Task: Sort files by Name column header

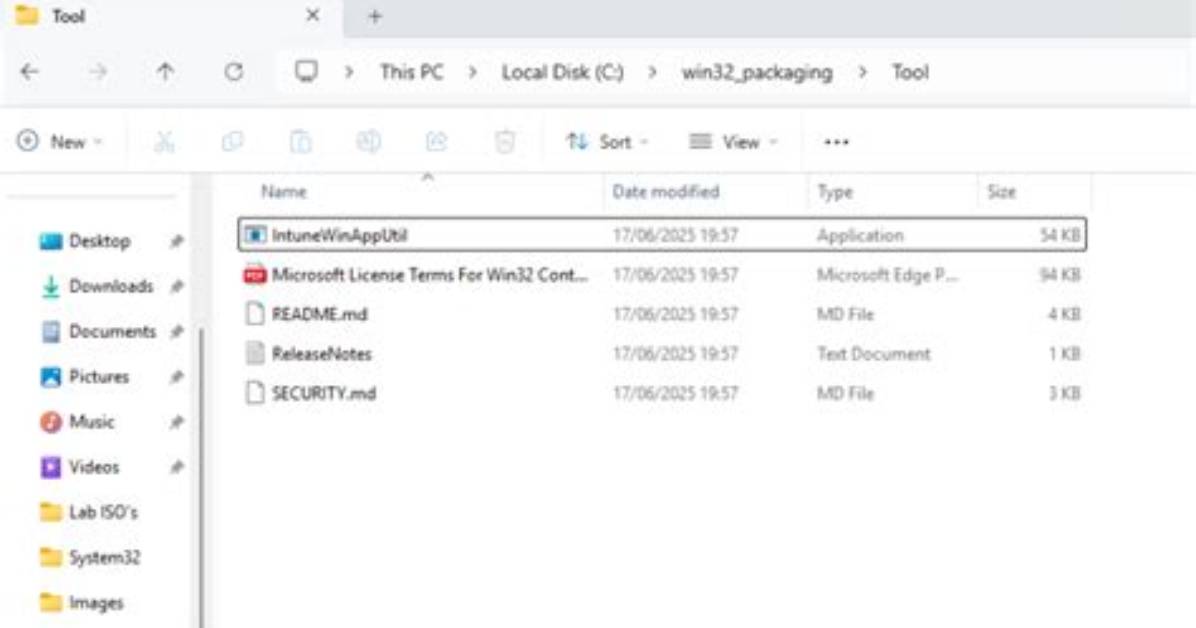Action: [284, 192]
